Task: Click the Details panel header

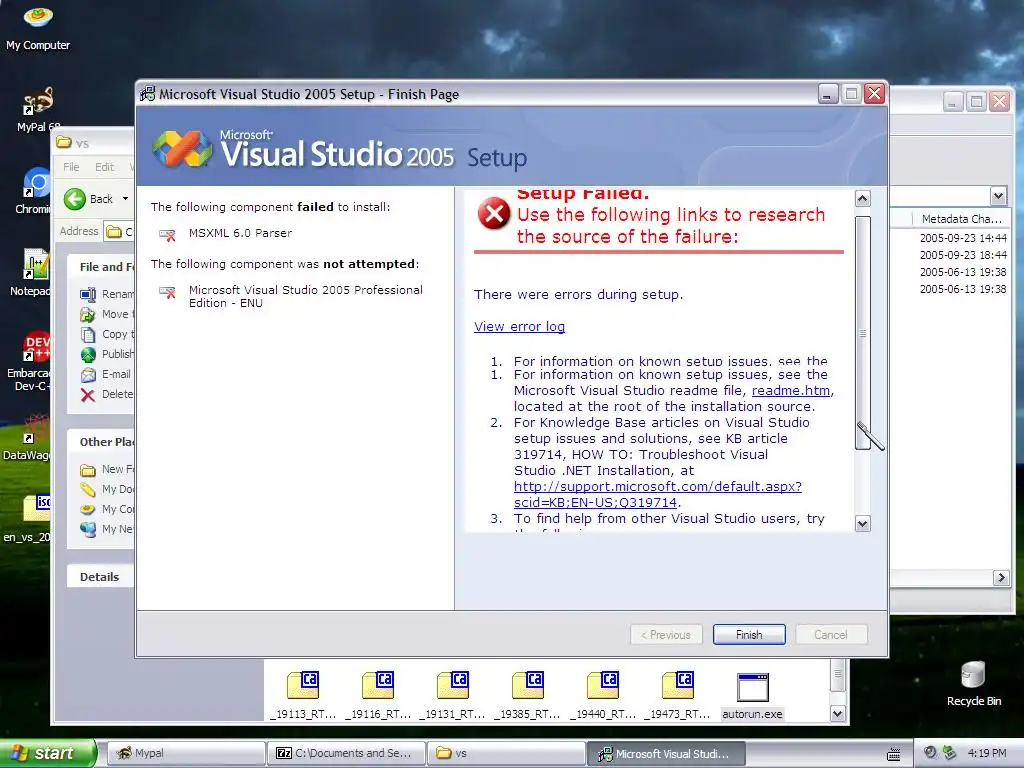Action: pyautogui.click(x=99, y=577)
